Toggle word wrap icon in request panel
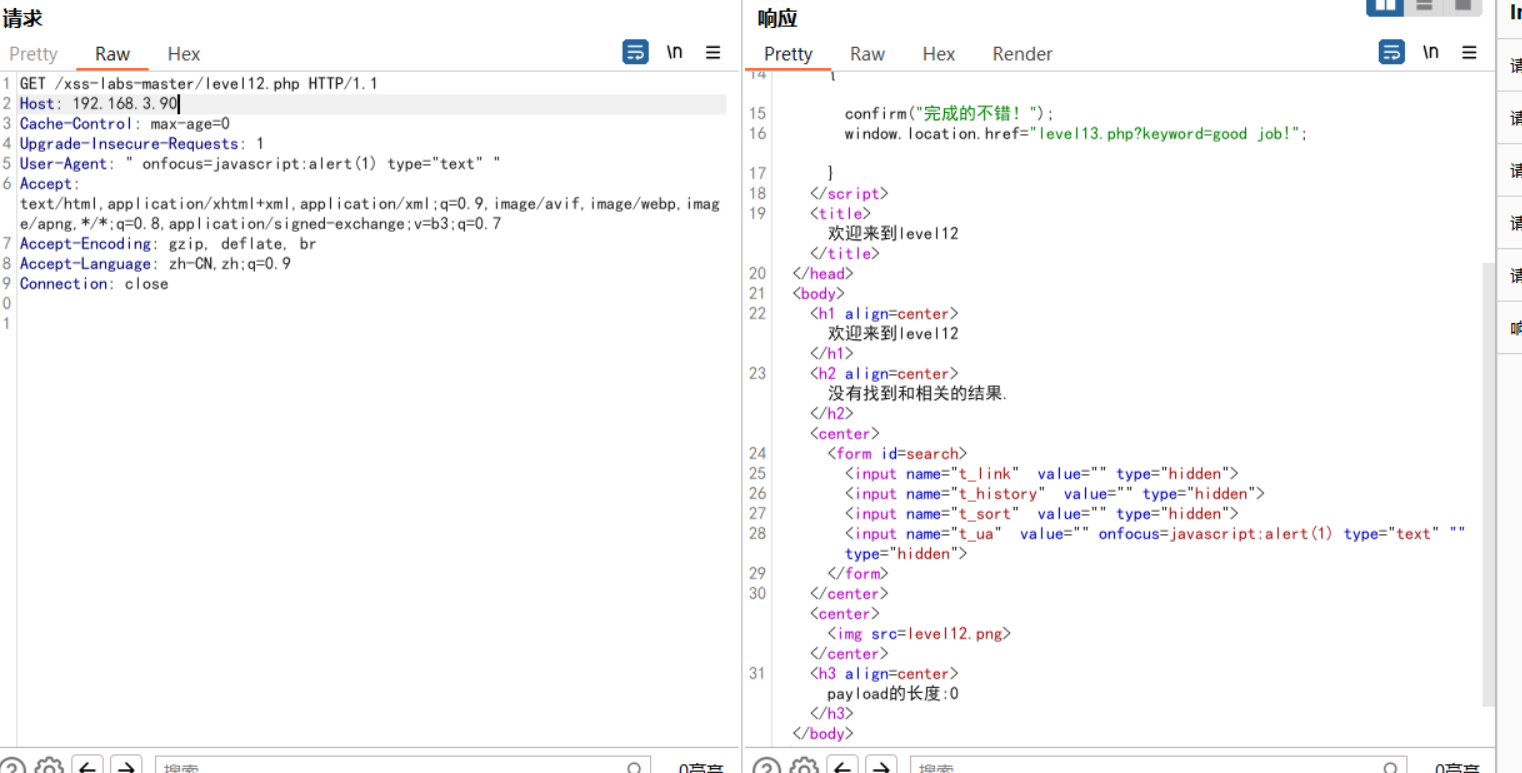 click(635, 53)
